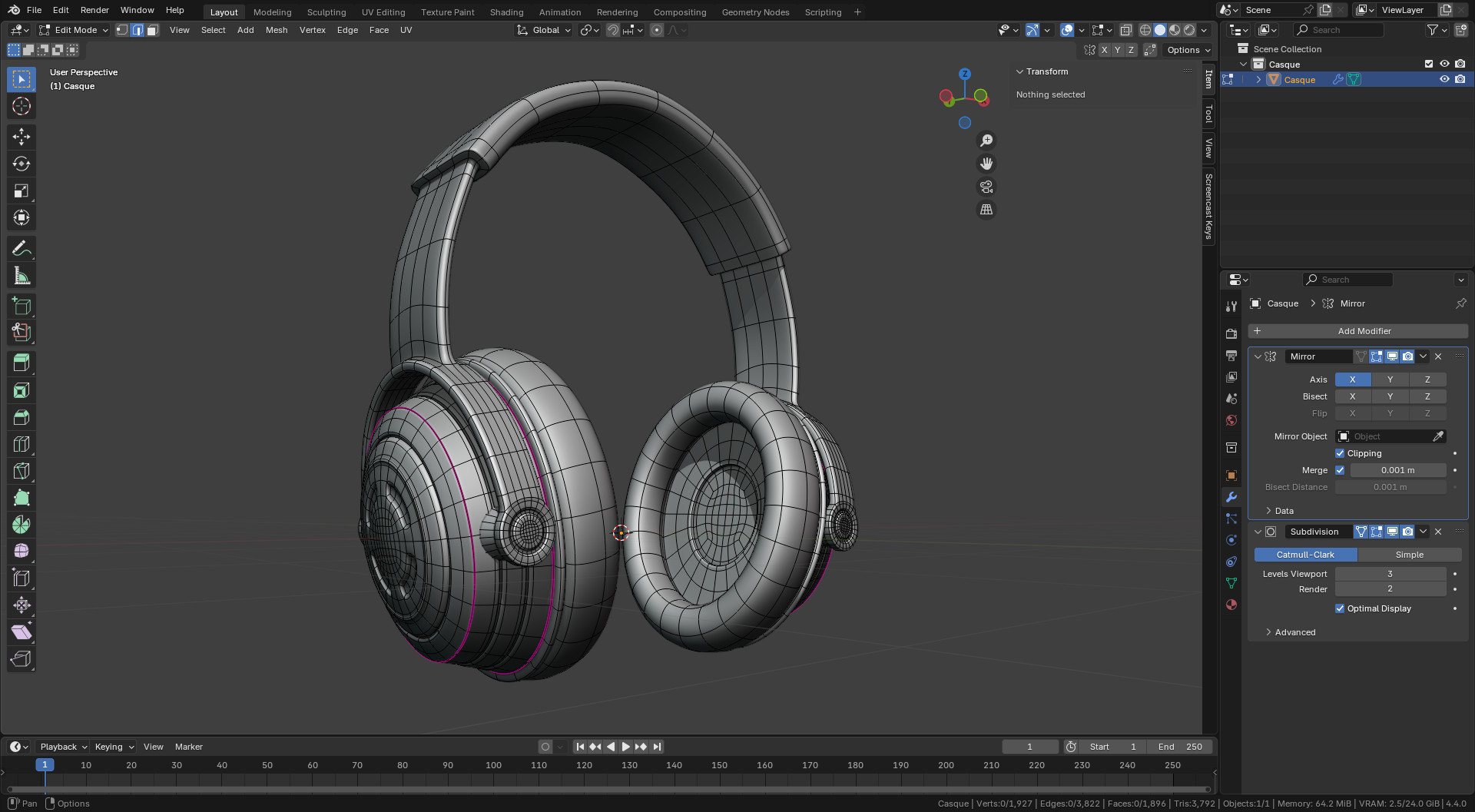Open the Object Data properties tab
The height and width of the screenshot is (812, 1475).
[1231, 583]
